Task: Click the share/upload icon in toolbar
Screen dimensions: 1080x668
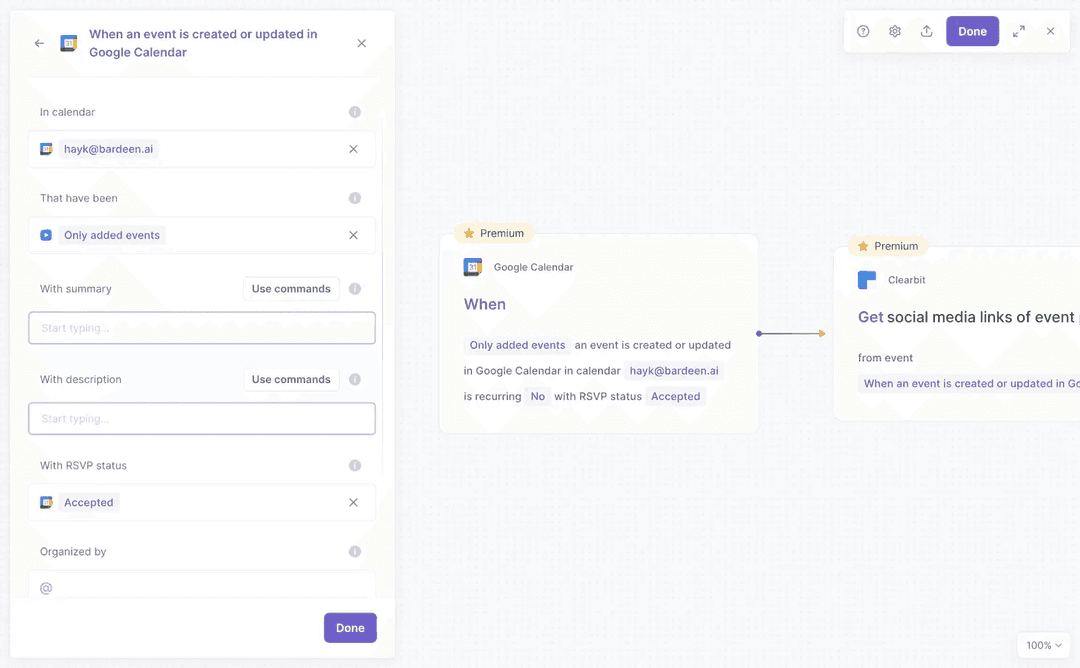Action: (926, 31)
